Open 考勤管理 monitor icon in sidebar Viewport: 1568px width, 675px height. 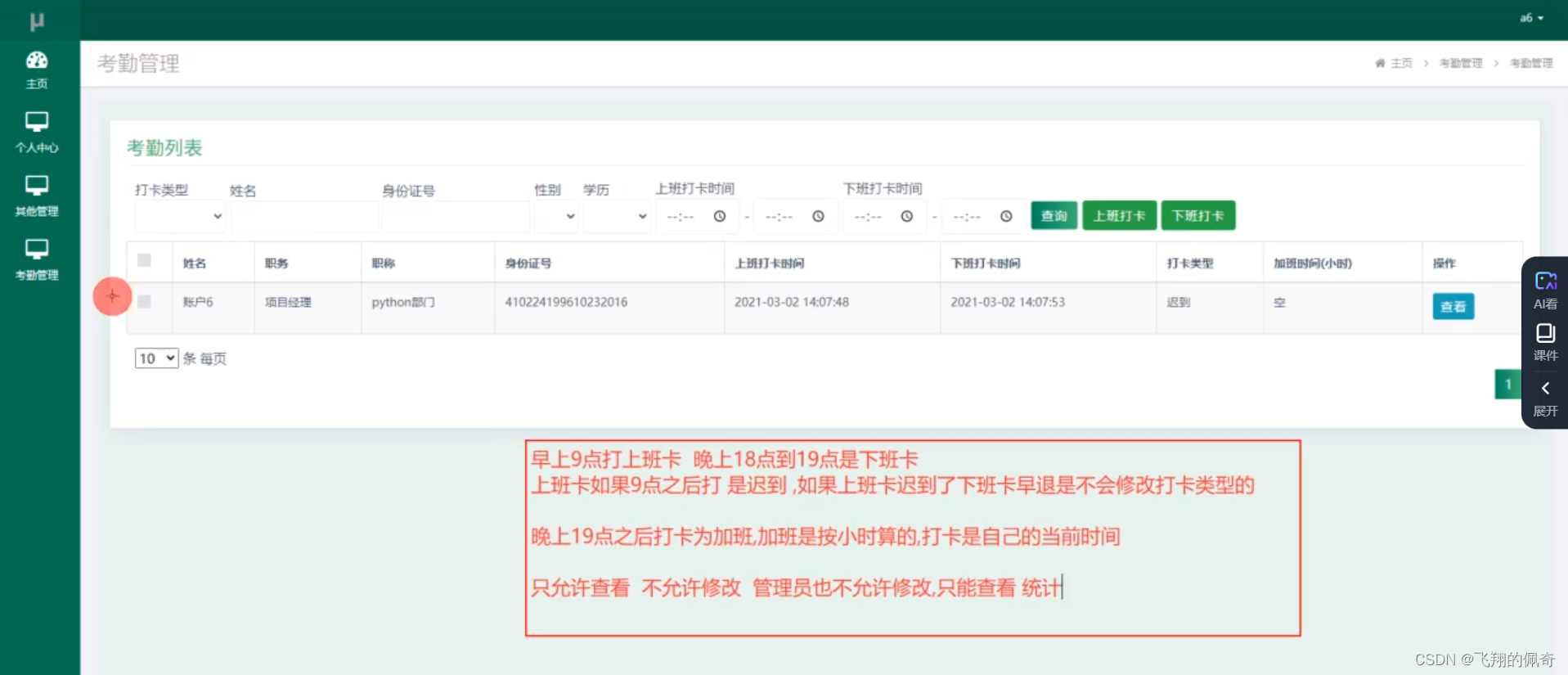click(x=37, y=250)
